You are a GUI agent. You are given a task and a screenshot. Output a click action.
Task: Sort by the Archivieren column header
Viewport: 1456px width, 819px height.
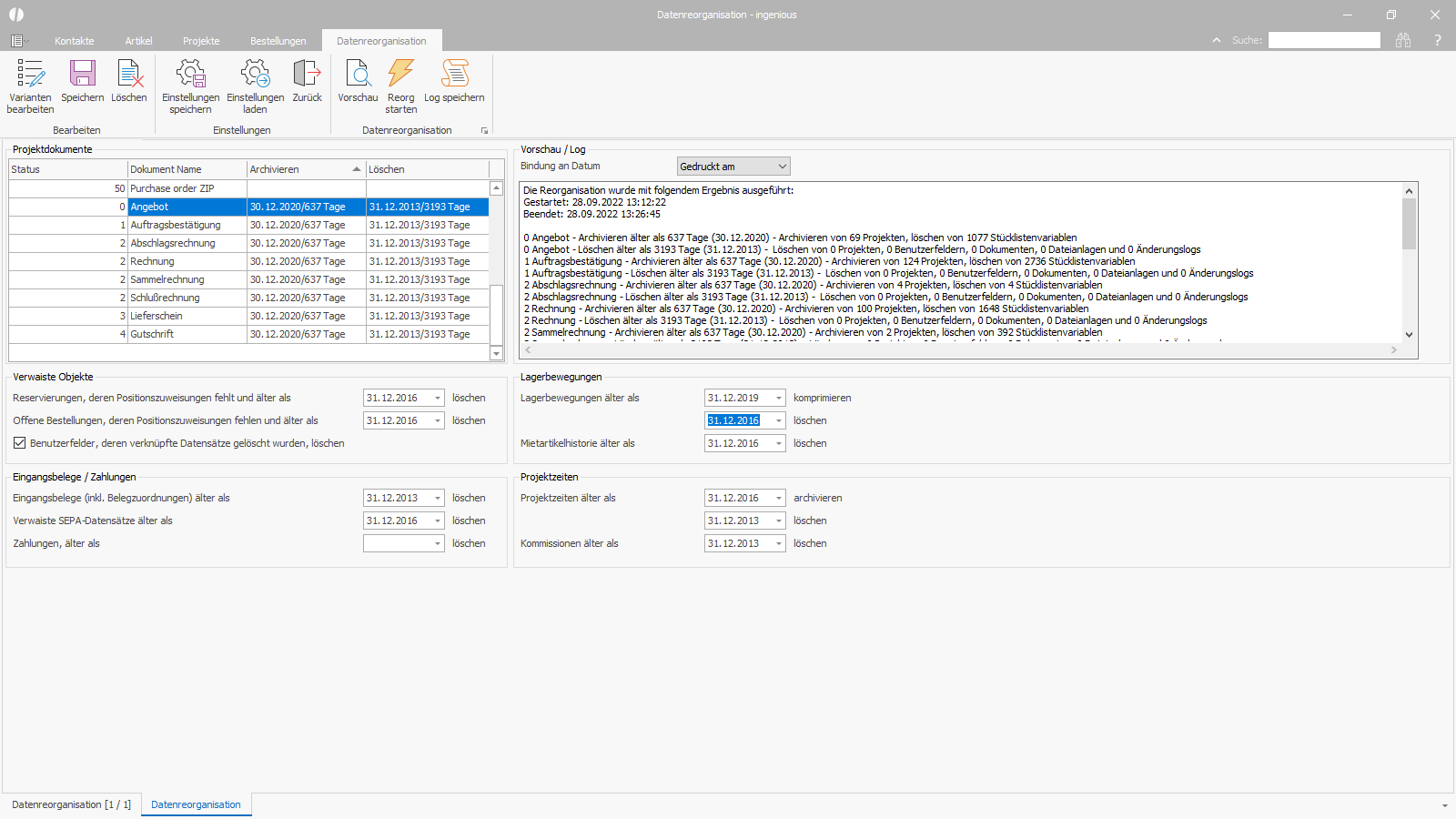tap(306, 169)
